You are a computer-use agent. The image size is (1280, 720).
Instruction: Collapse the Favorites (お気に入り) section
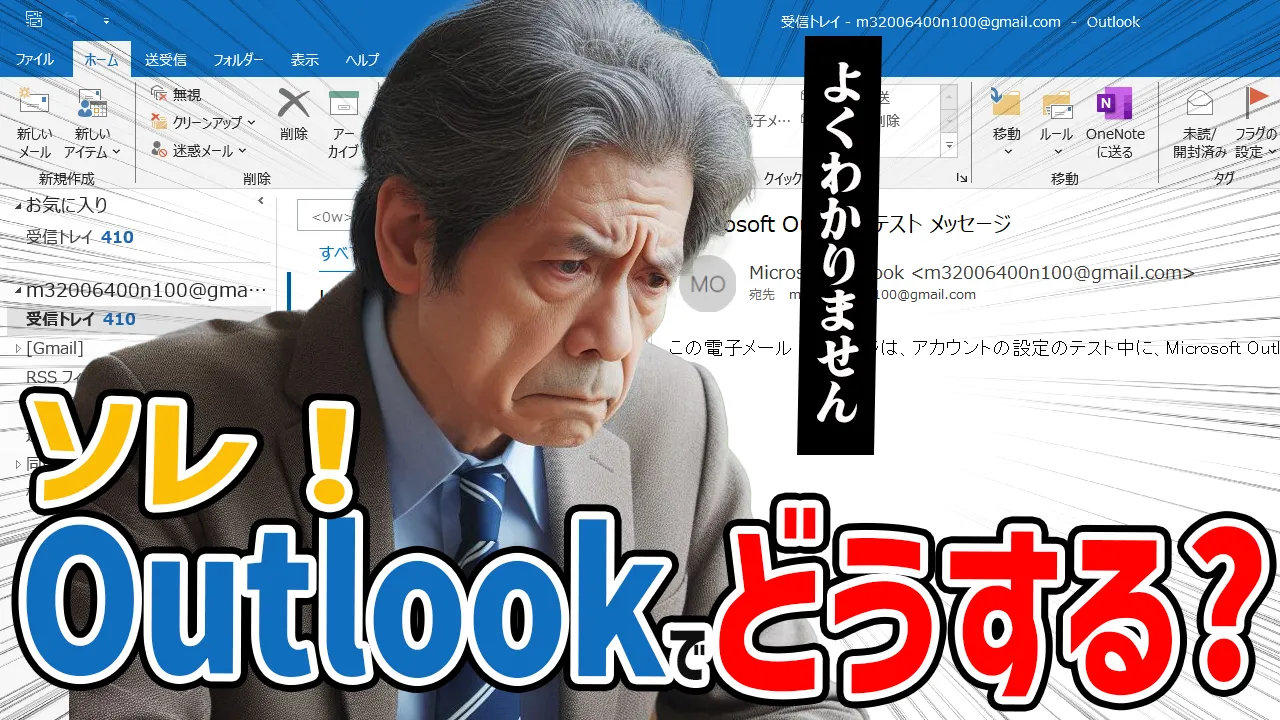(17, 205)
